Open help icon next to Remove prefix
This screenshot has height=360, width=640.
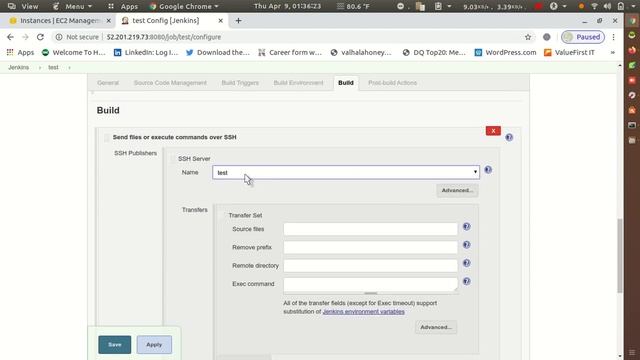[x=467, y=245]
